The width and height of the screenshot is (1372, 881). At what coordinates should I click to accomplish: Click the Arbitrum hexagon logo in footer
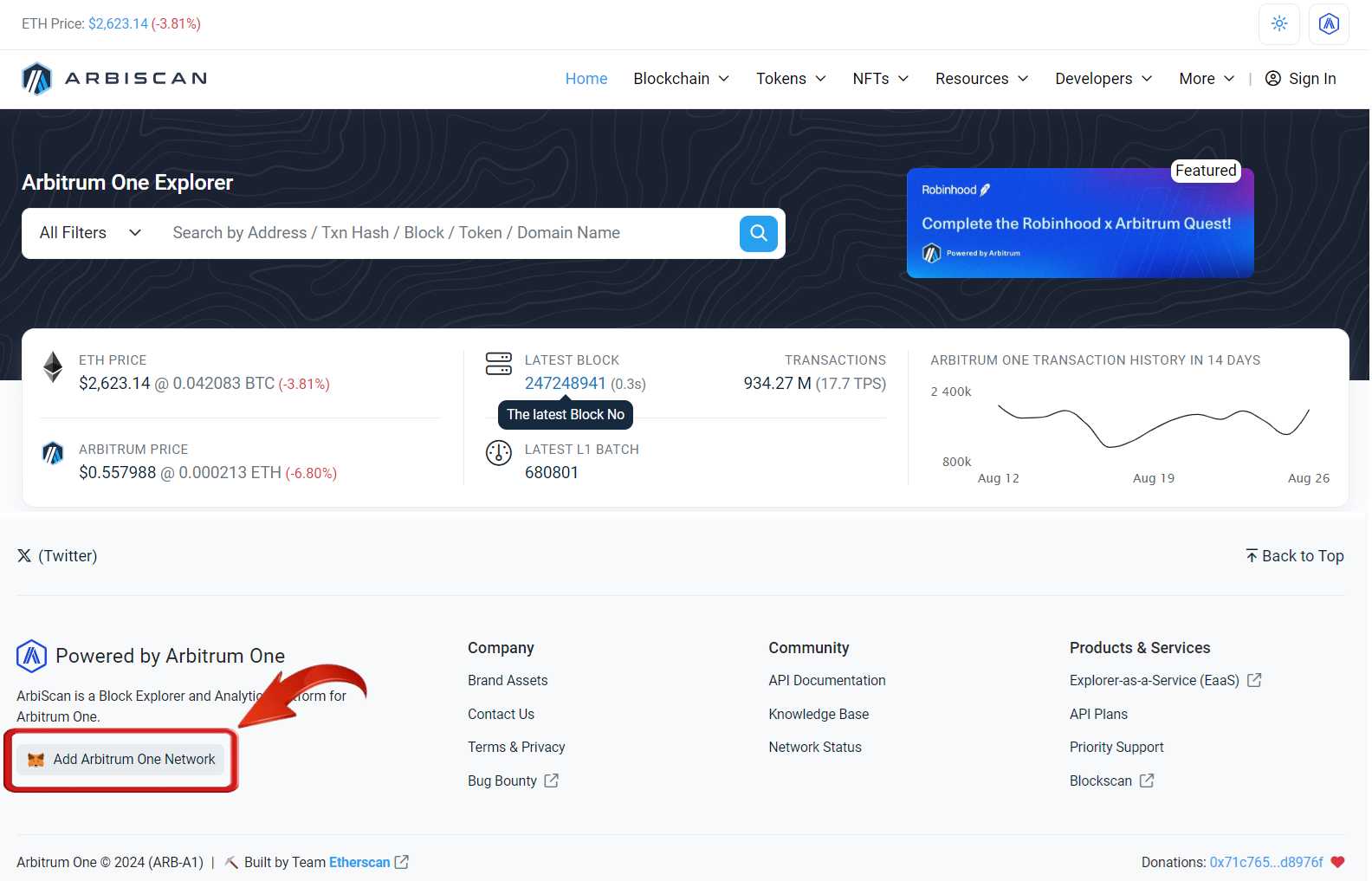coord(32,657)
